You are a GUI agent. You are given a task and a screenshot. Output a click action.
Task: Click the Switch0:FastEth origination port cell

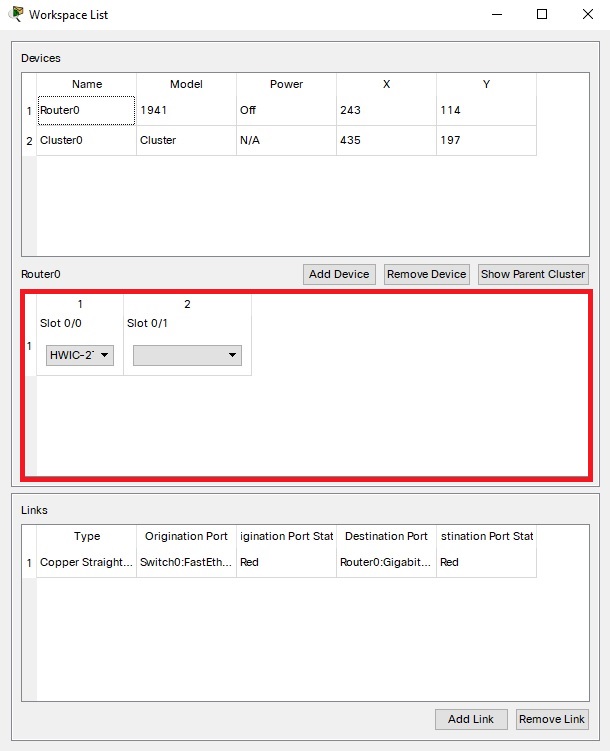[186, 562]
